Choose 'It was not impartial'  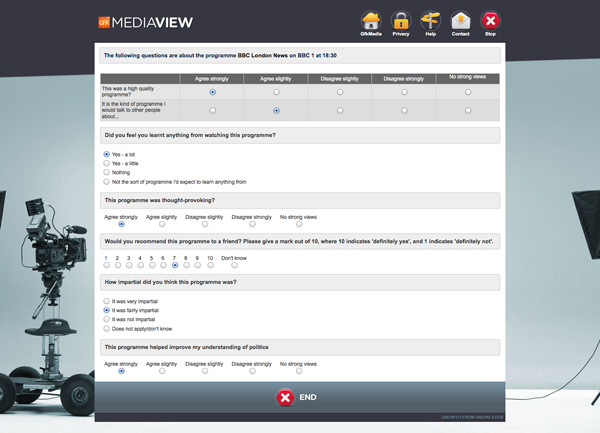pos(106,319)
